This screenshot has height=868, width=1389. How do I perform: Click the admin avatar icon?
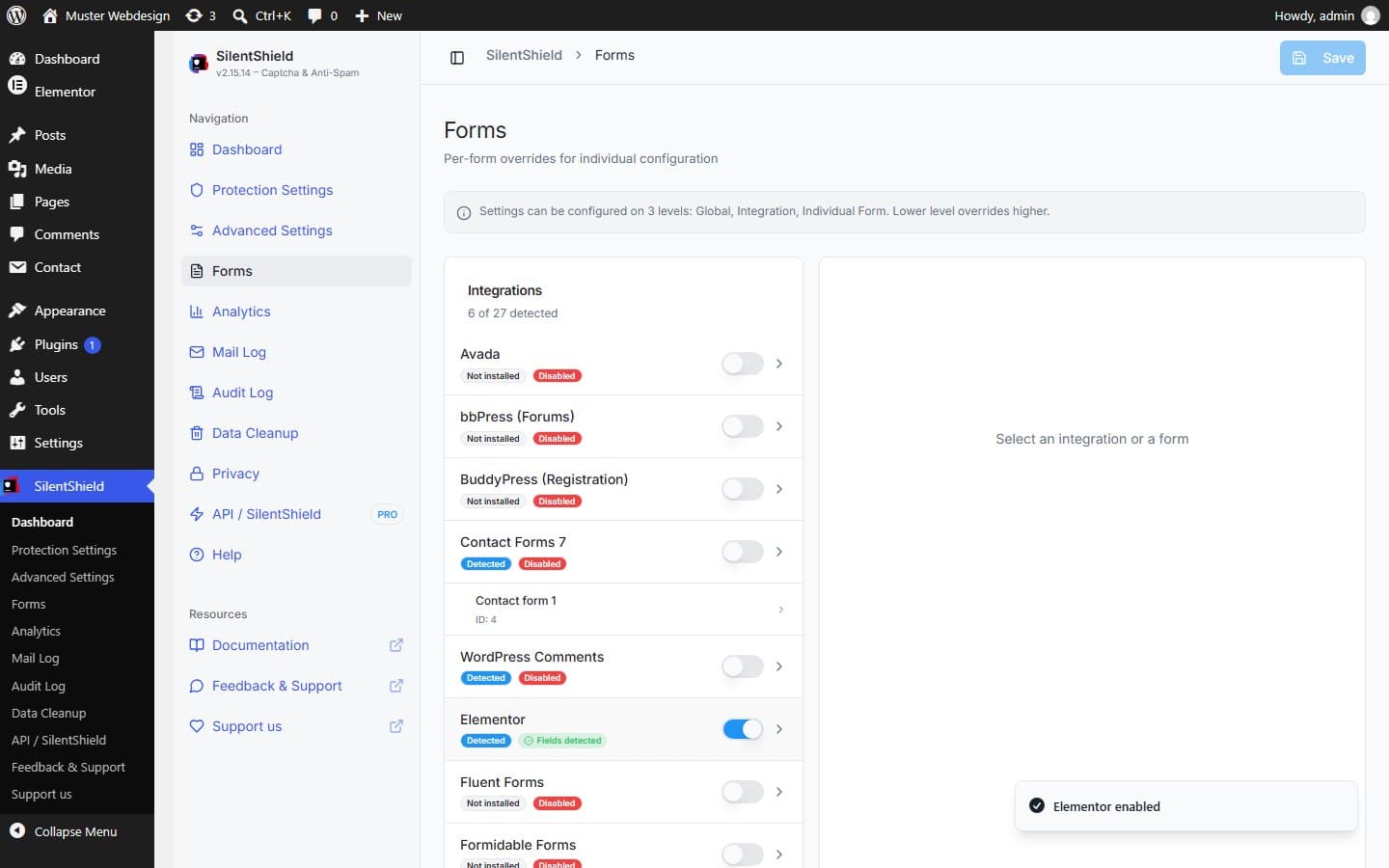pos(1370,15)
